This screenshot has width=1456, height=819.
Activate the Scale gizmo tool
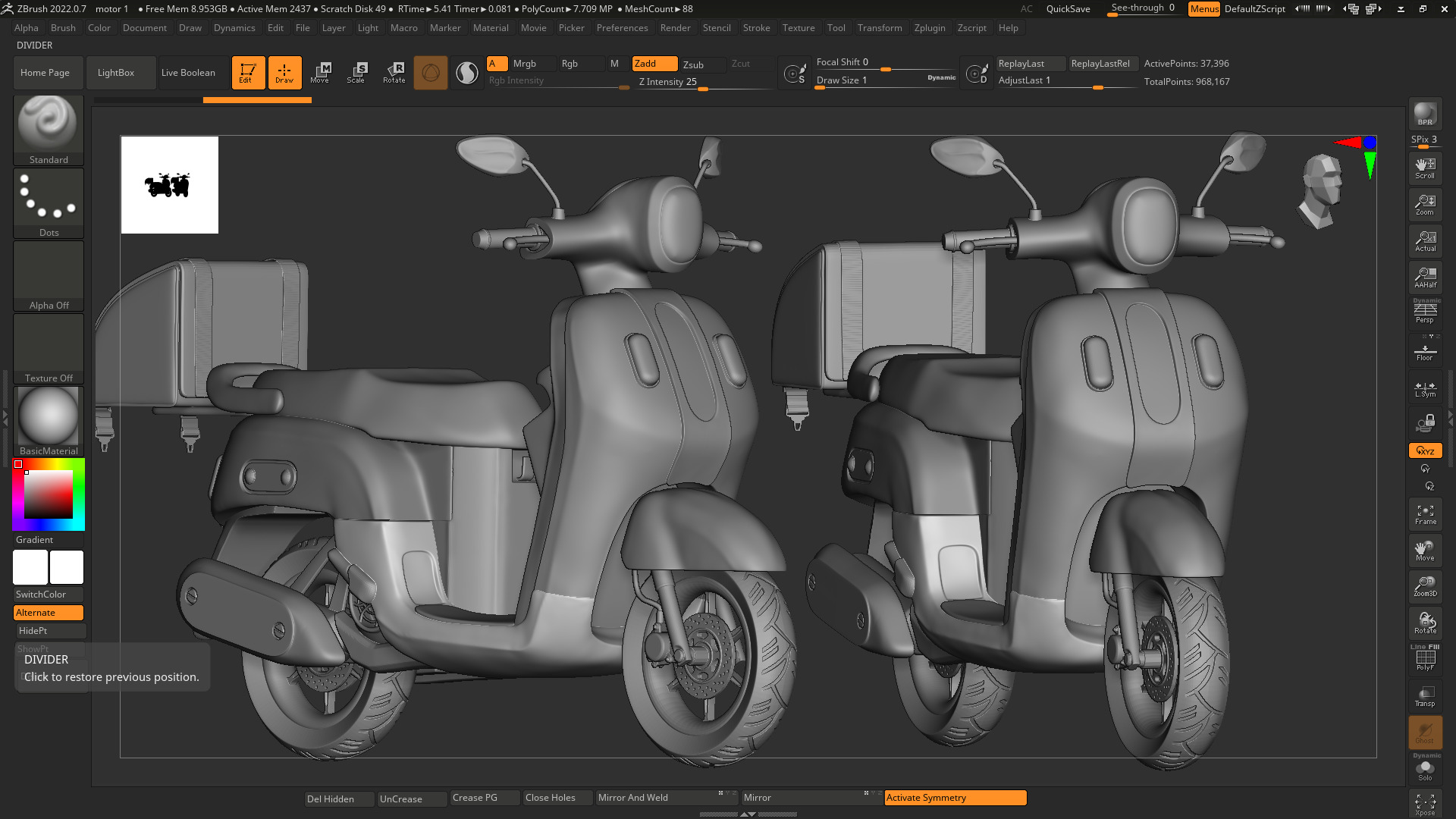[x=356, y=73]
